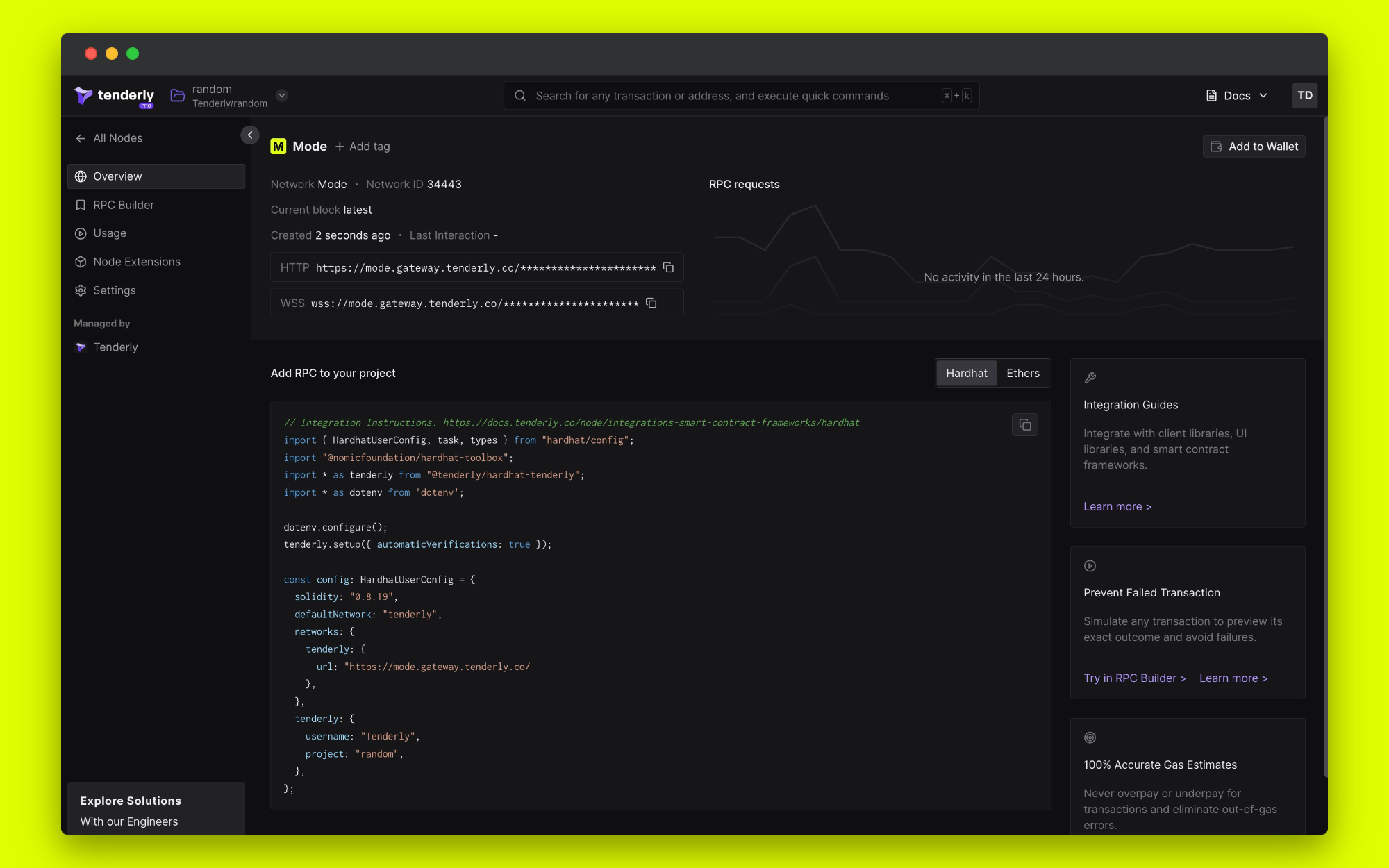The height and width of the screenshot is (868, 1389).
Task: Click the random project folder icon
Action: pos(178,96)
